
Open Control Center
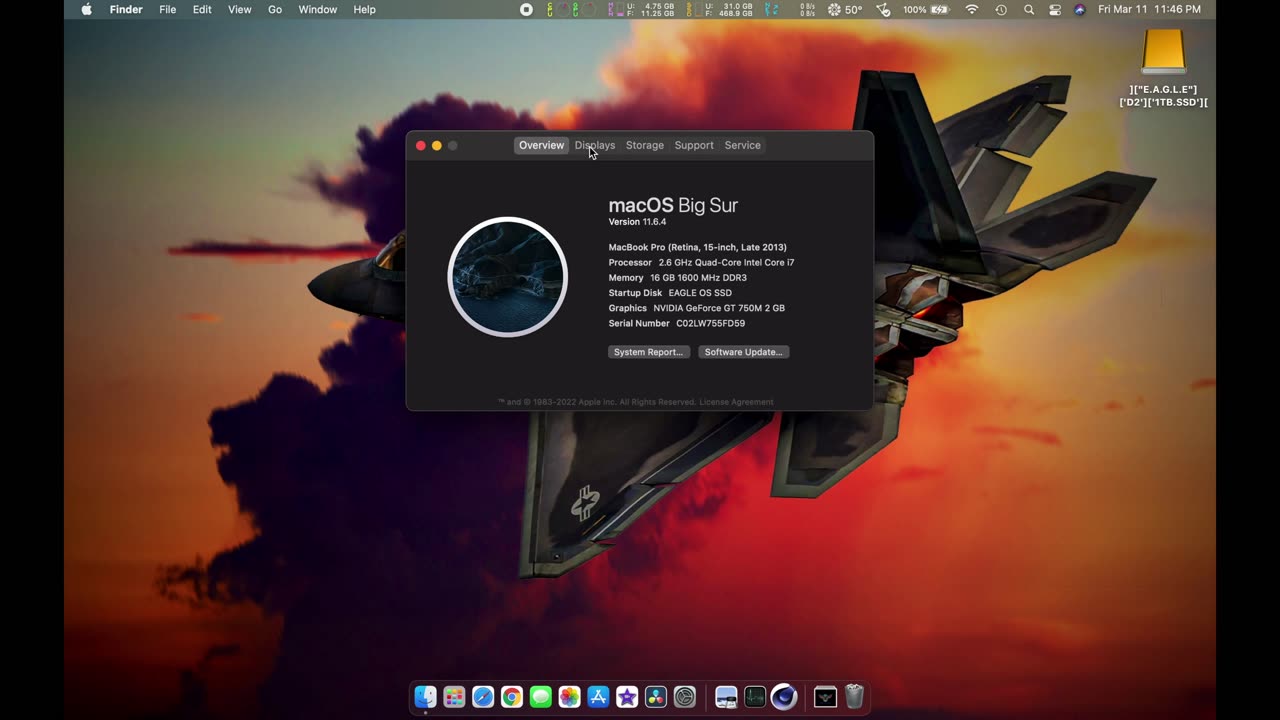(1055, 9)
